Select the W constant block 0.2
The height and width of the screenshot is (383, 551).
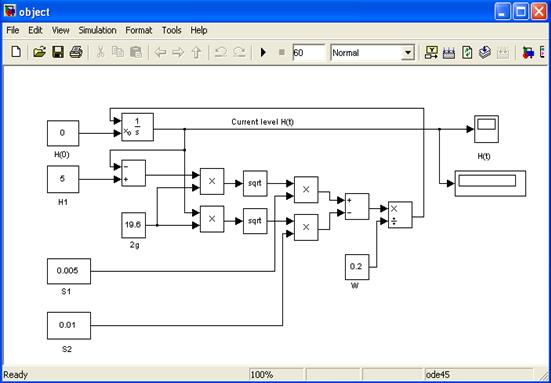click(357, 267)
